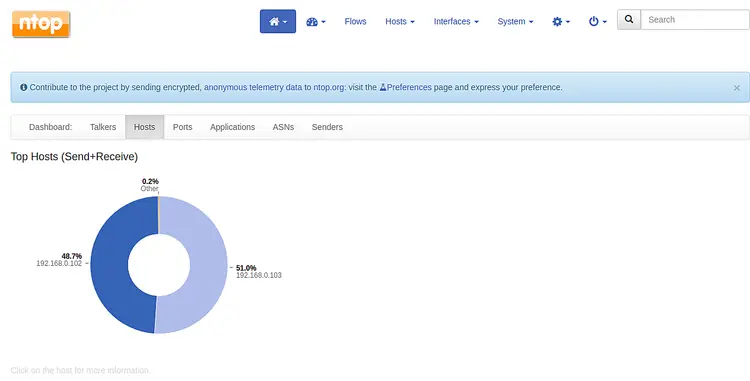Viewport: 750px width, 381px height.
Task: Expand the Interfaces dropdown menu
Action: click(x=456, y=22)
